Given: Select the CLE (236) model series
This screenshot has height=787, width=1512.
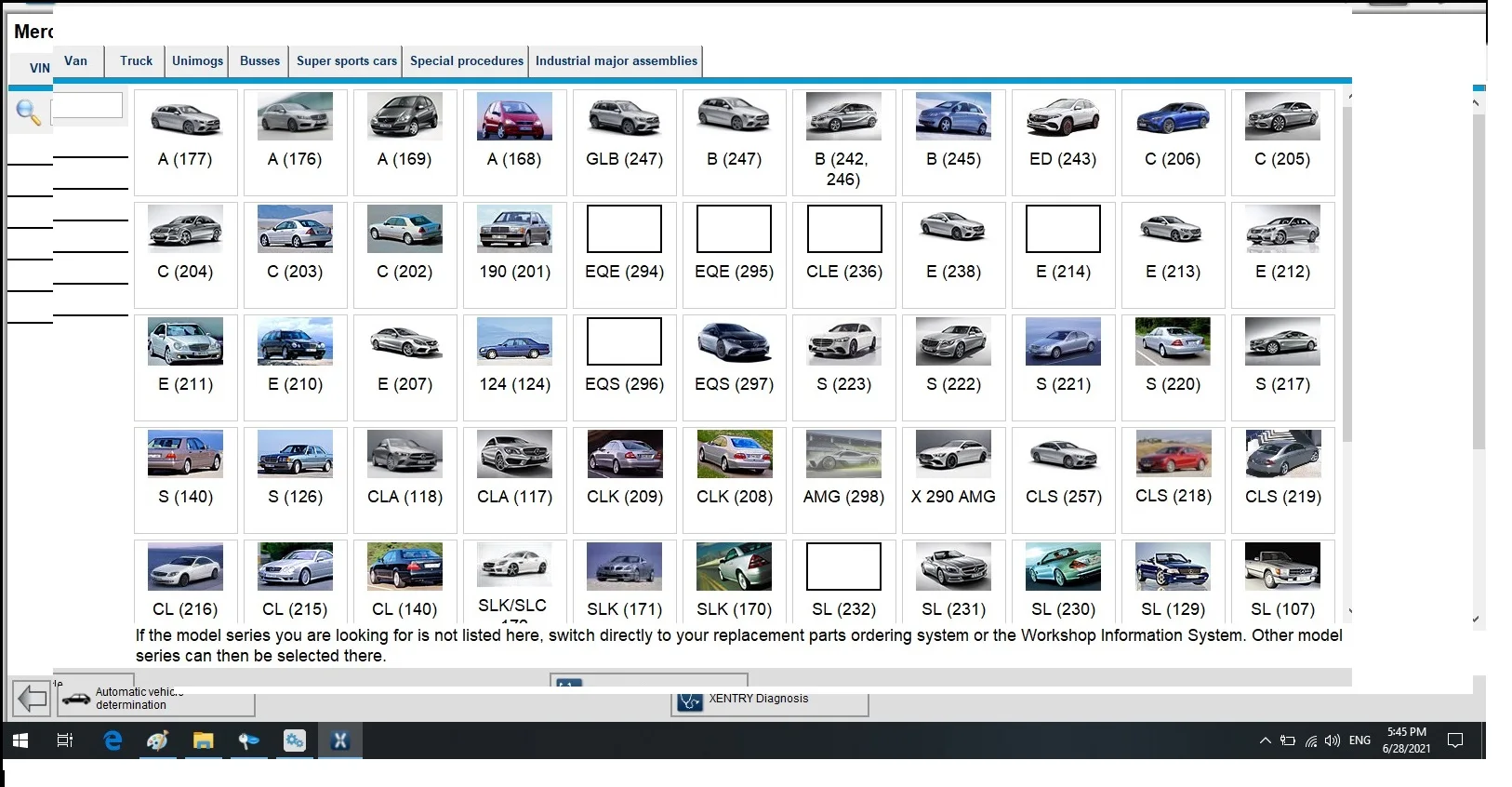Looking at the screenshot, I should (844, 255).
